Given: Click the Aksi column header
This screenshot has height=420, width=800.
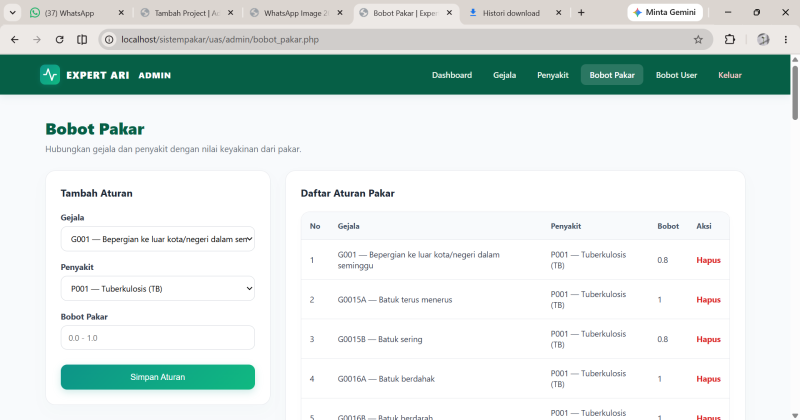Looking at the screenshot, I should (x=704, y=226).
